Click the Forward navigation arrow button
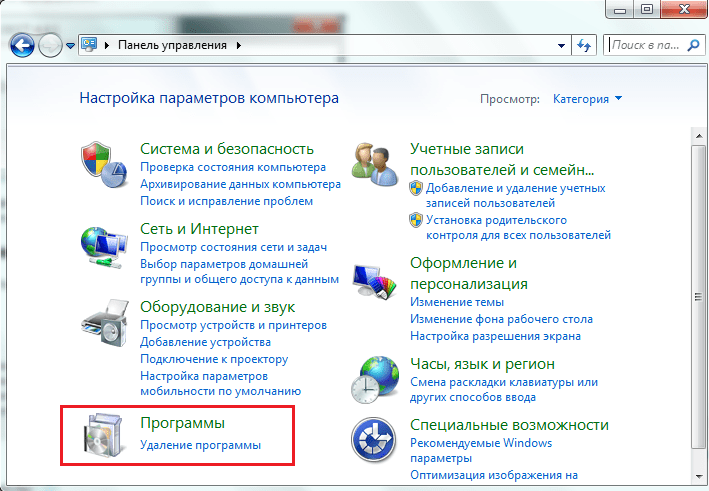709x491 pixels. point(50,45)
